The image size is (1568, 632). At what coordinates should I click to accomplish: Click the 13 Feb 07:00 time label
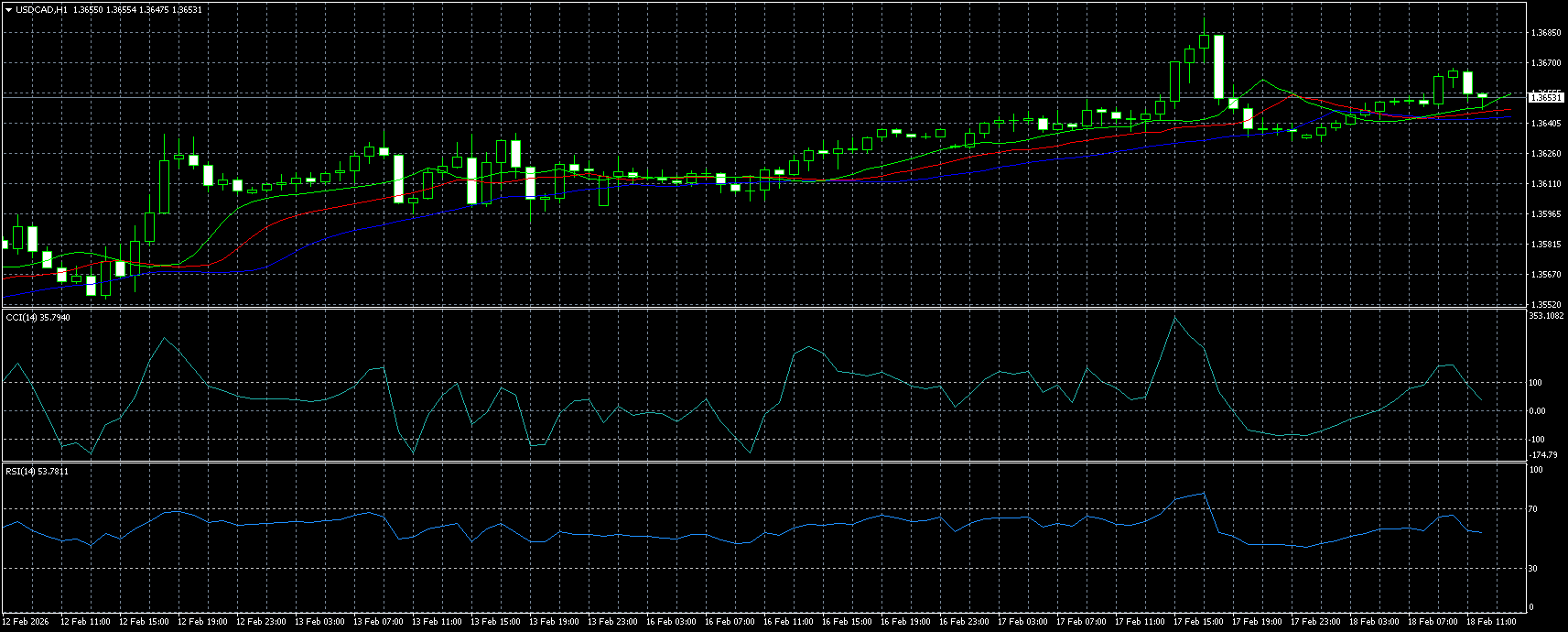coord(378,621)
